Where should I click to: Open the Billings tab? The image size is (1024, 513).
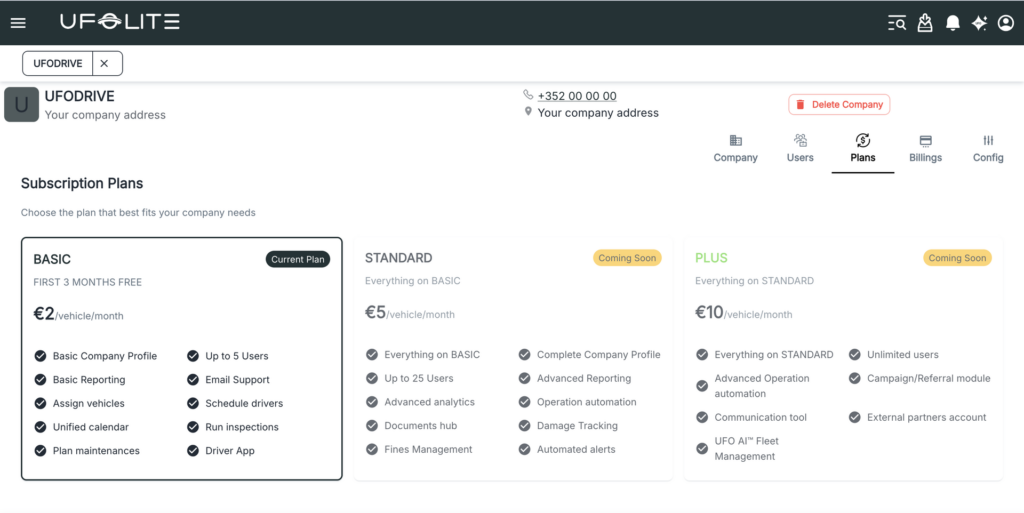pyautogui.click(x=925, y=149)
